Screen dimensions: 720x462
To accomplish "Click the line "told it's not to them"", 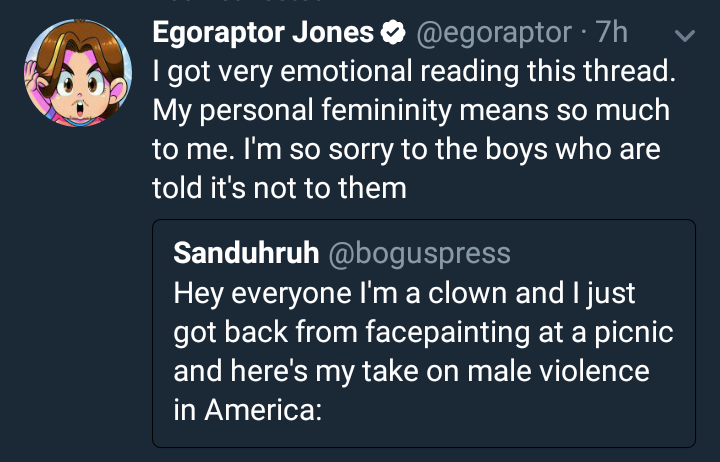I will click(279, 187).
